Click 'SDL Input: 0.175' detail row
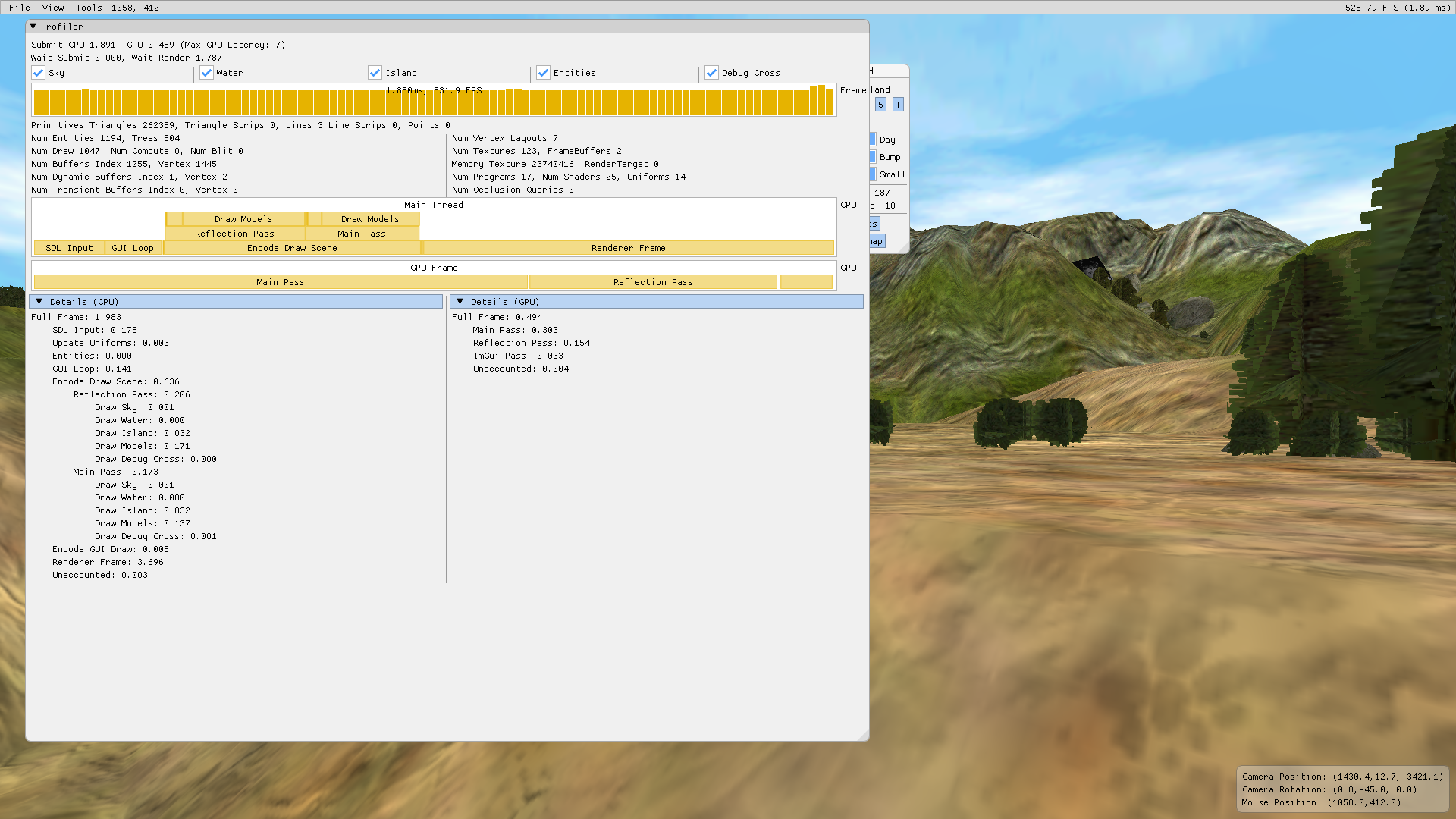The width and height of the screenshot is (1456, 819). [95, 330]
